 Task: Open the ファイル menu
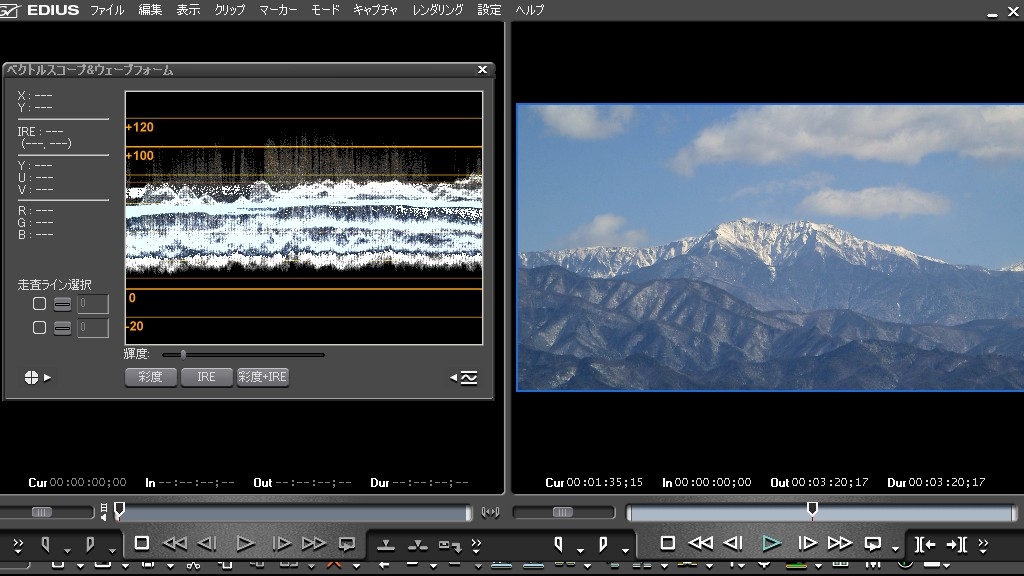coord(107,10)
